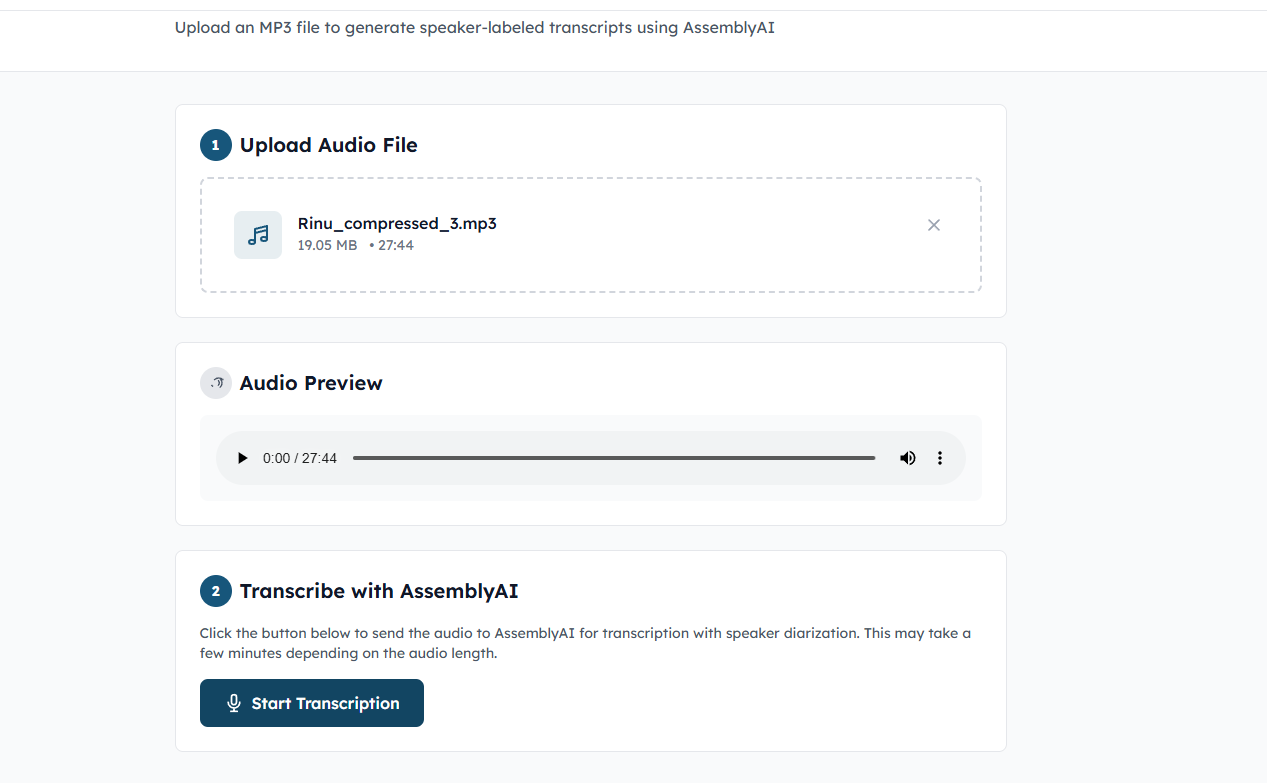1267x783 pixels.
Task: Select the Audio Preview waveform icon
Action: coord(215,382)
